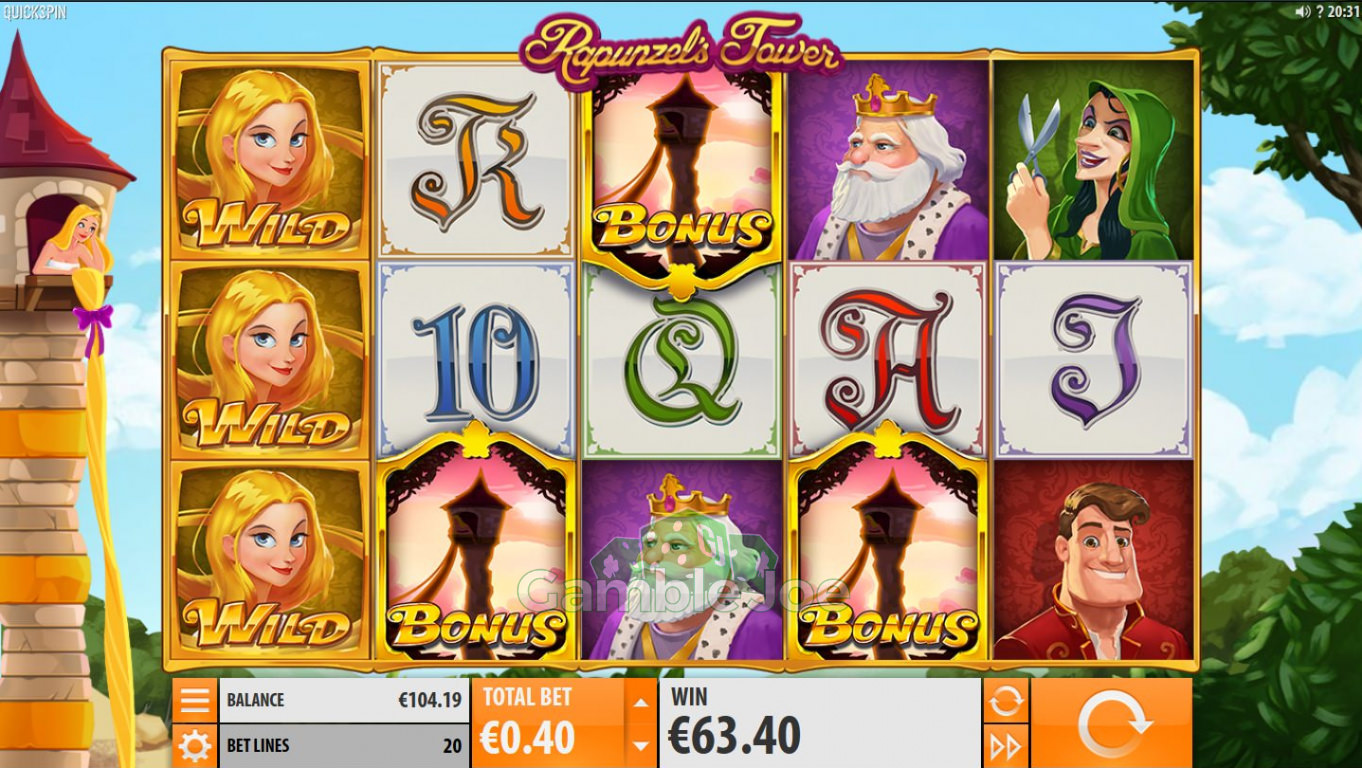Click the Balance €104.19 field
The width and height of the screenshot is (1362, 768).
tap(344, 700)
